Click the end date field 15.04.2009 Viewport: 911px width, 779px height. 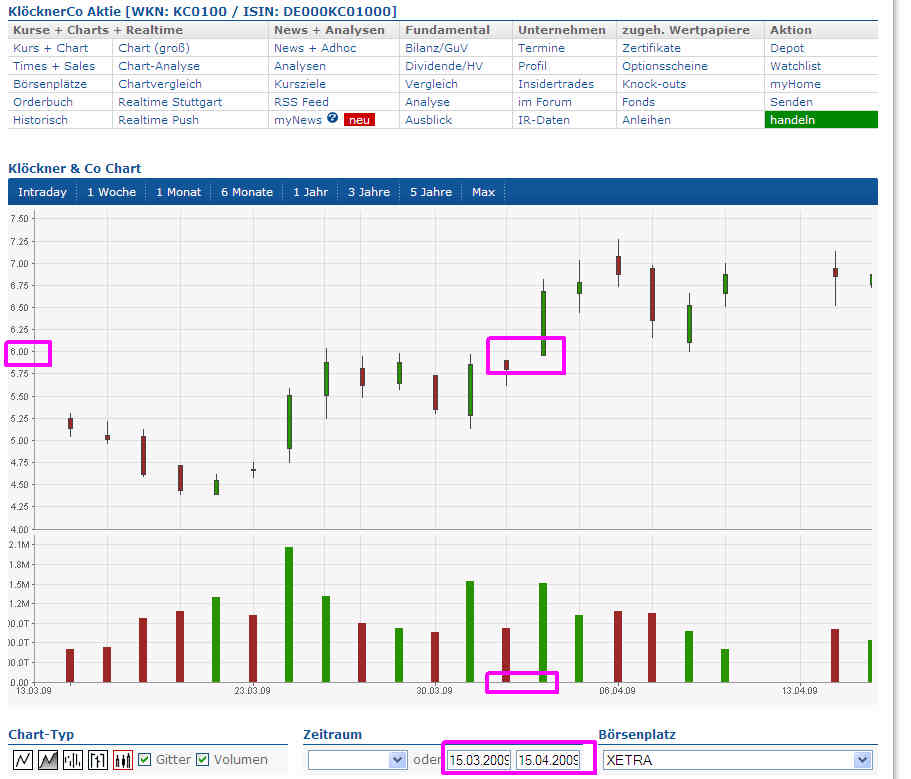[x=548, y=760]
